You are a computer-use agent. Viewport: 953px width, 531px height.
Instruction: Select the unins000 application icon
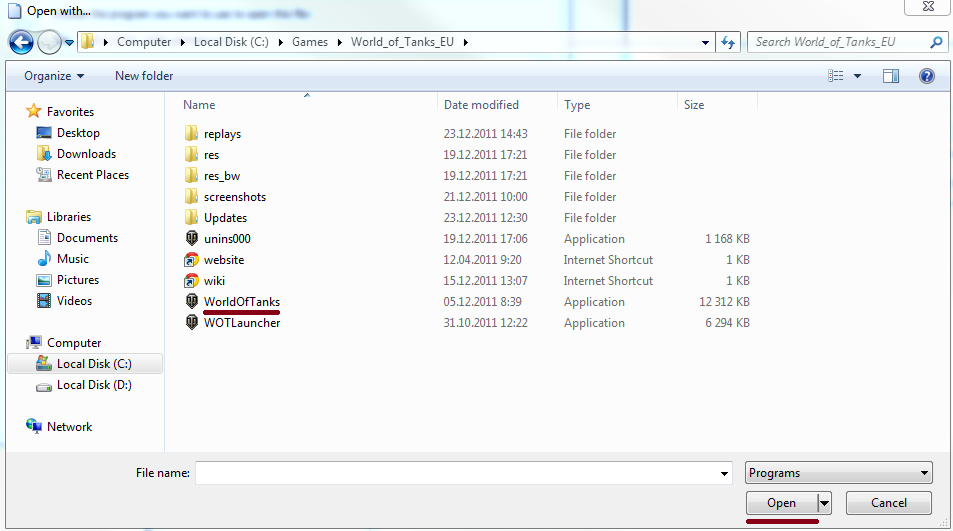pyautogui.click(x=191, y=238)
